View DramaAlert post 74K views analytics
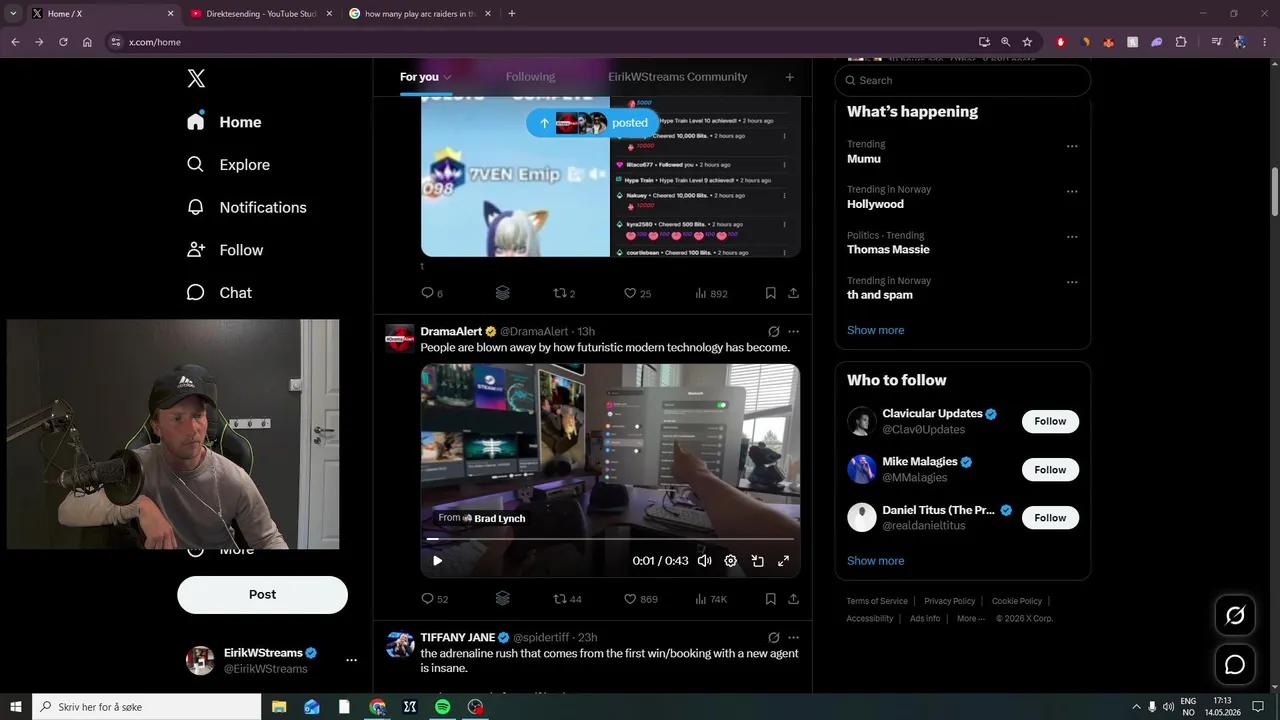 [710, 599]
